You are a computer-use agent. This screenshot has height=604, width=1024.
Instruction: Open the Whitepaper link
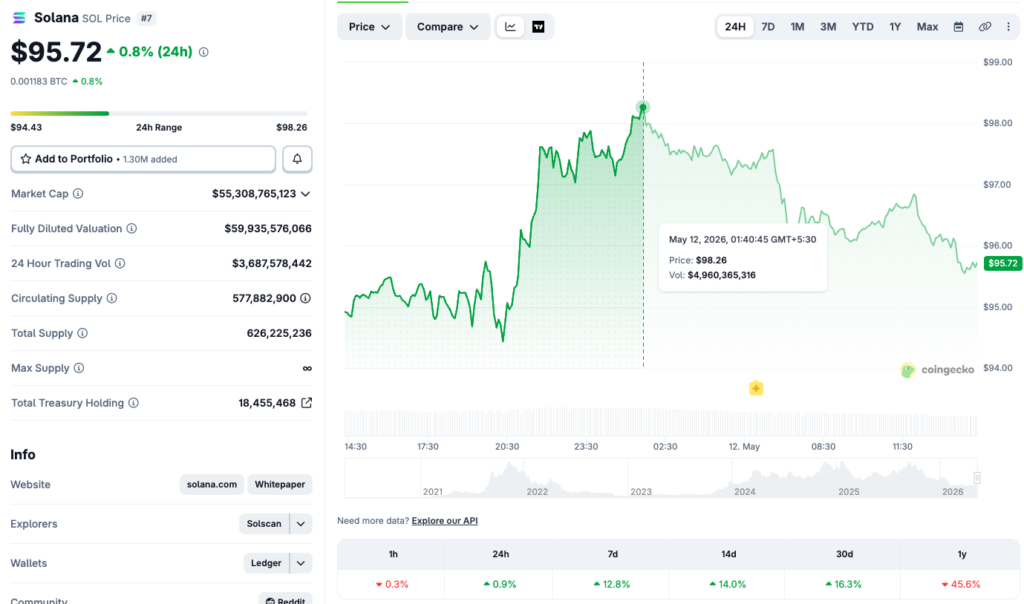point(280,485)
